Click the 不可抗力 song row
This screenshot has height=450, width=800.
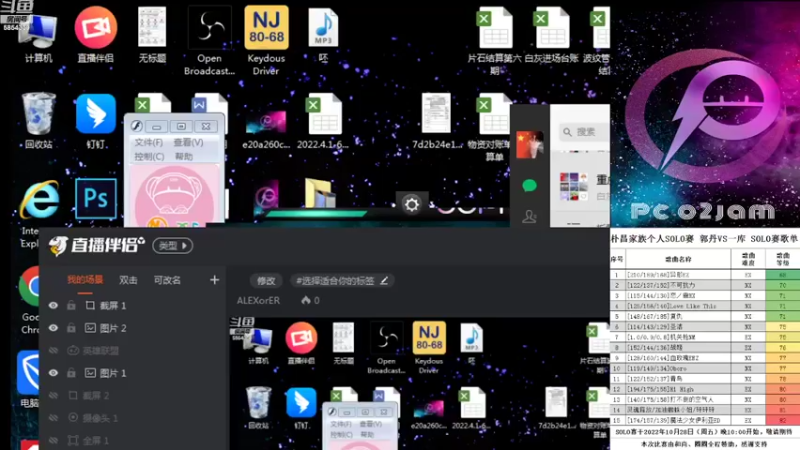[705, 285]
